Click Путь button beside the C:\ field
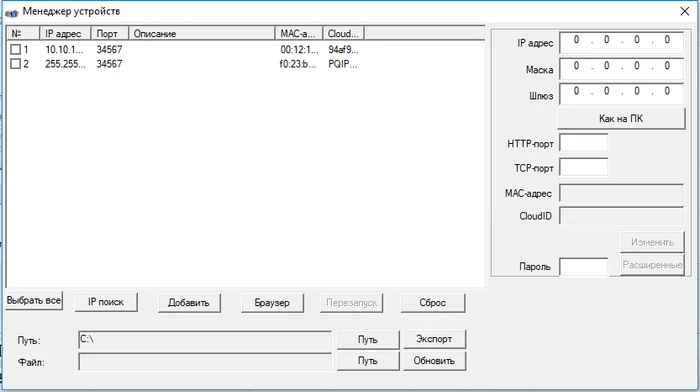The width and height of the screenshot is (700, 392). pyautogui.click(x=368, y=339)
